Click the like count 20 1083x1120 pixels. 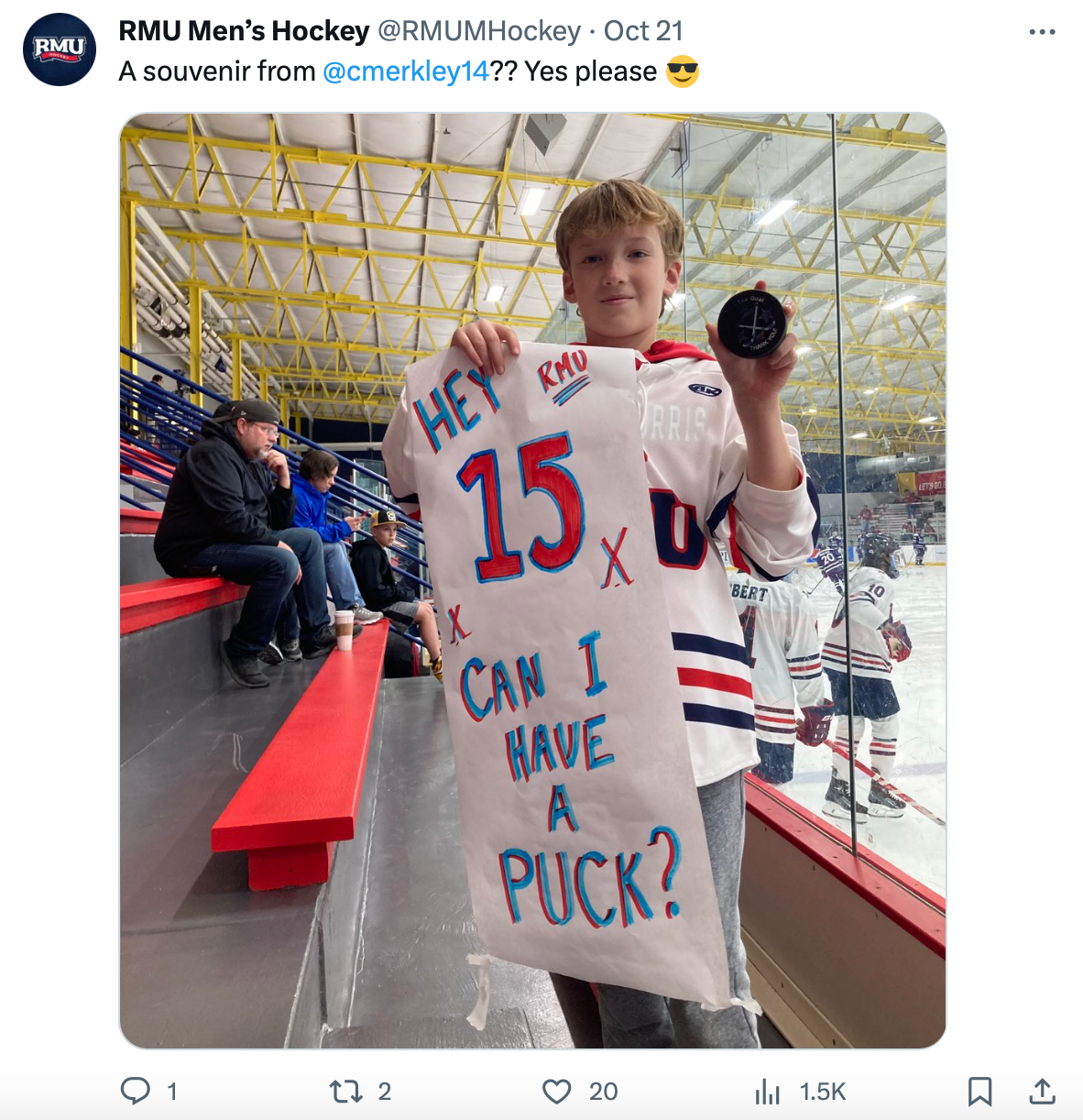click(603, 1092)
